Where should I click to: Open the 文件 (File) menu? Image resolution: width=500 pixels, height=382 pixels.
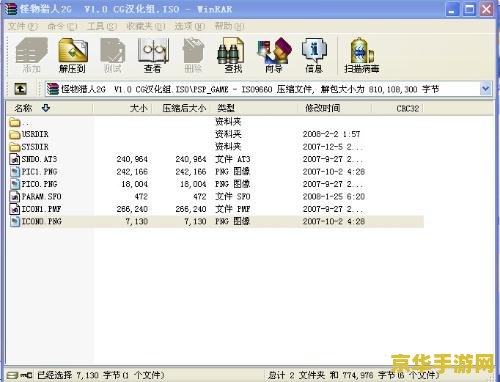pos(22,26)
